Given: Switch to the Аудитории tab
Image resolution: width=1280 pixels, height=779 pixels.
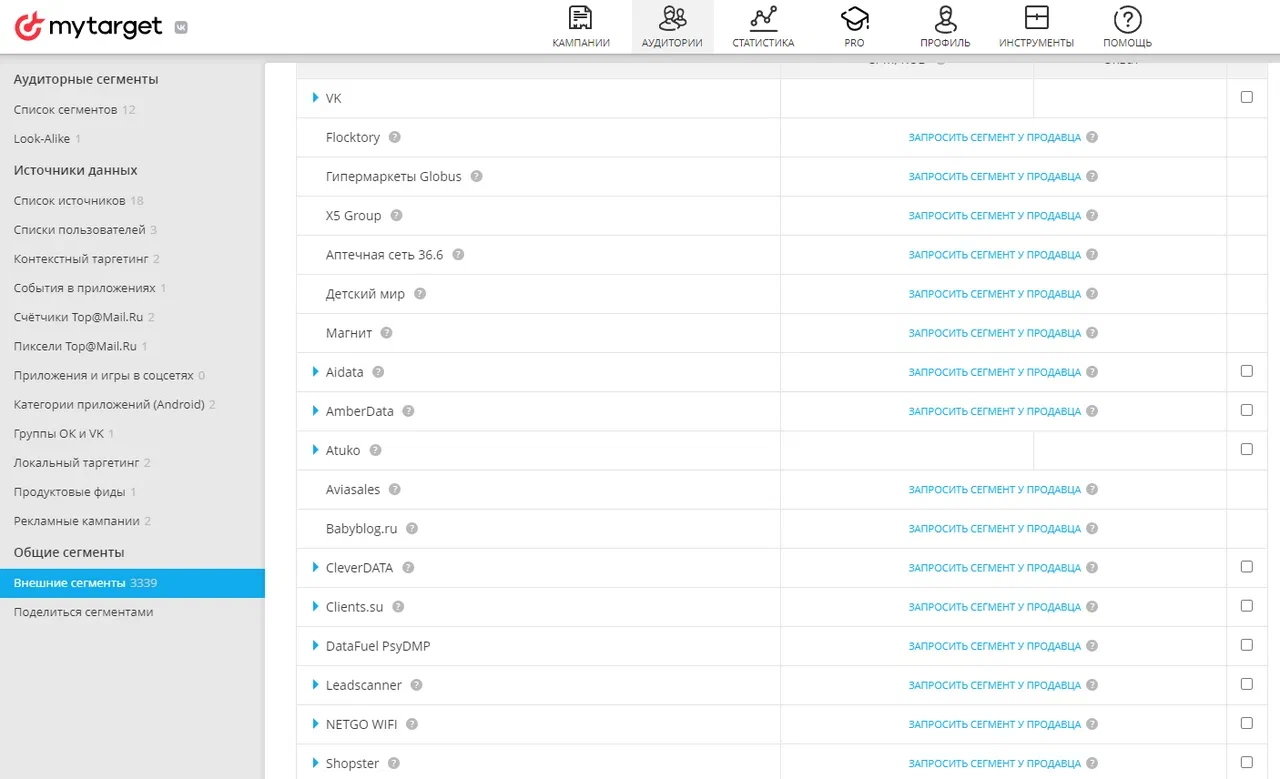Looking at the screenshot, I should [672, 27].
